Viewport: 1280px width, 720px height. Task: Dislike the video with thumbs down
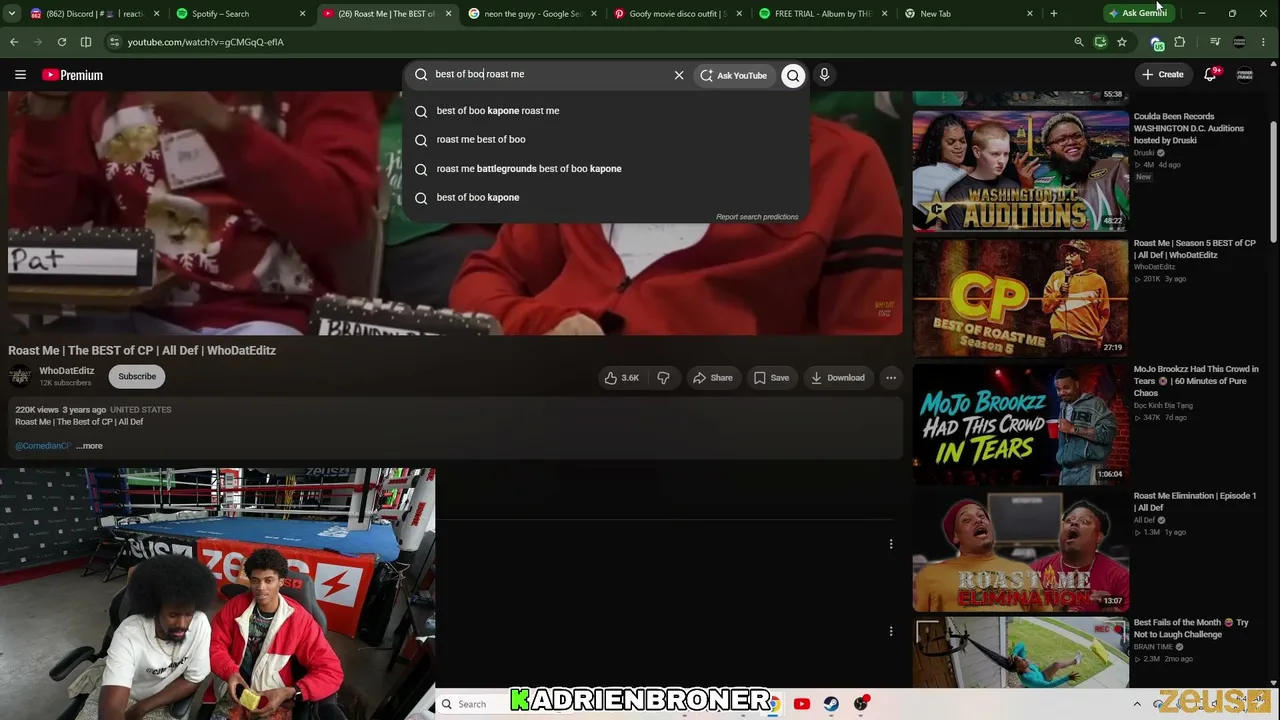point(663,378)
